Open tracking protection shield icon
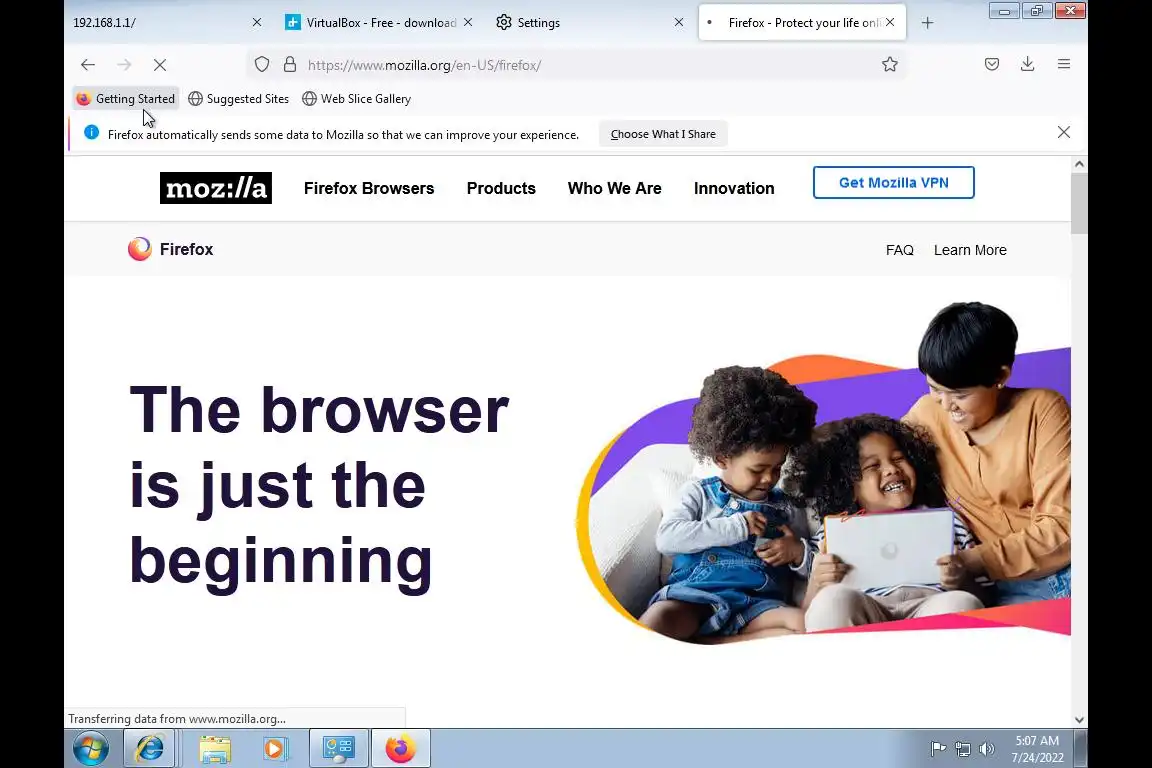Viewport: 1152px width, 768px height. pos(262,65)
